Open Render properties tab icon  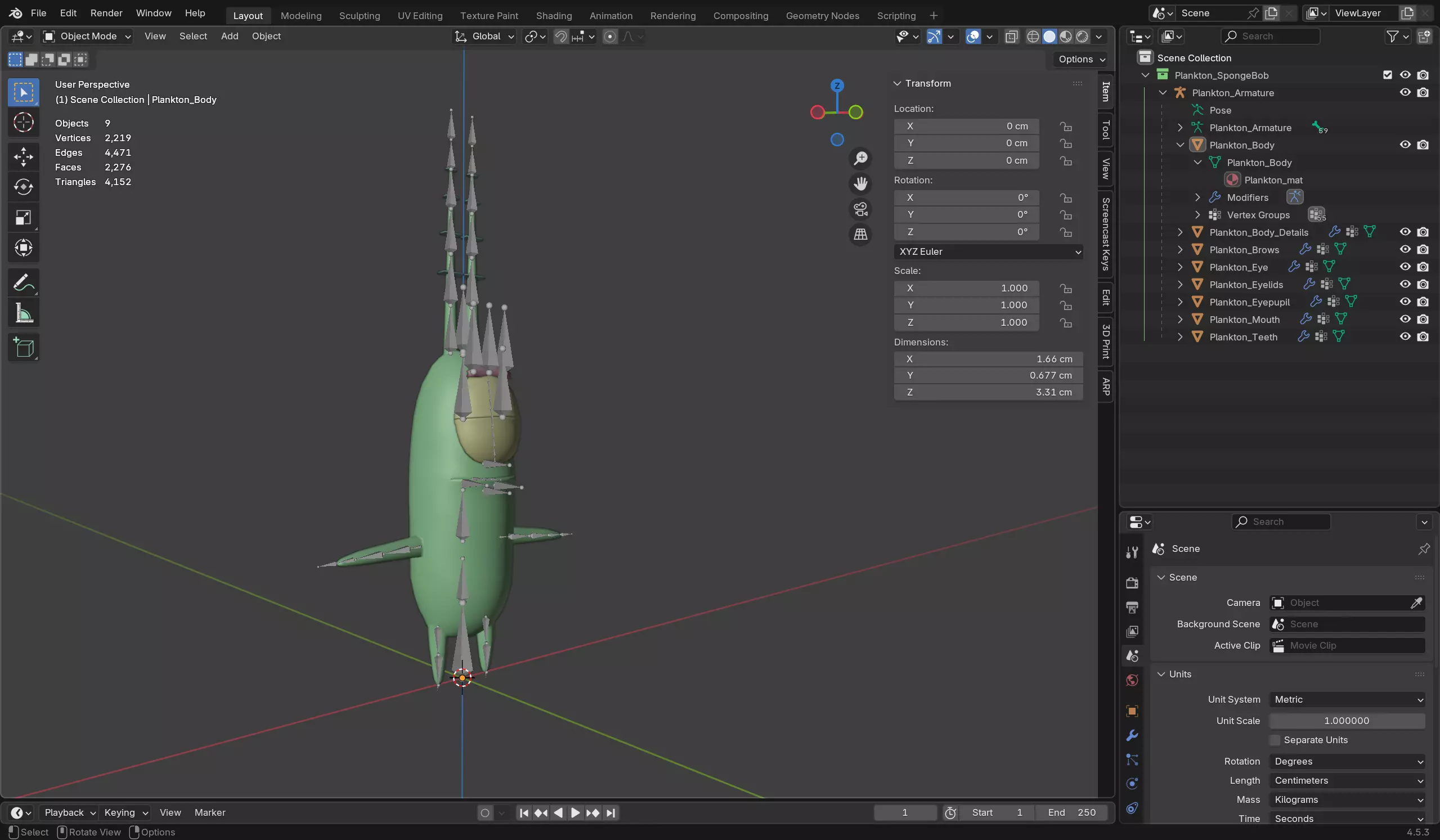tap(1132, 582)
